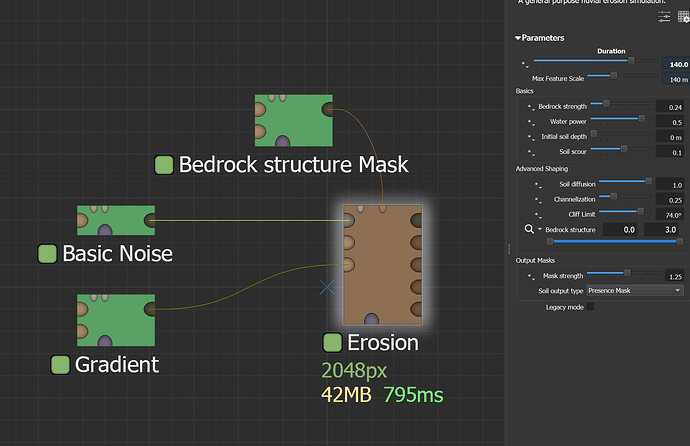Viewport: 690px width, 446px height.
Task: Click the Cliff Limit slider handle
Action: point(640,212)
